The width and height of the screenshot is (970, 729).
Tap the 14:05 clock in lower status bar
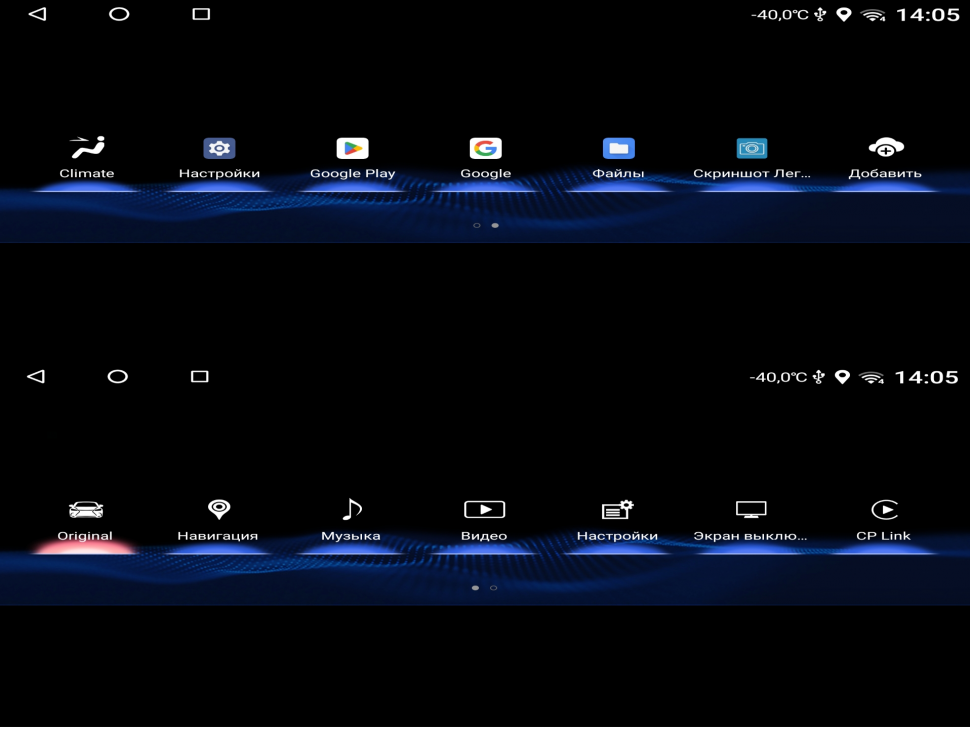coord(927,377)
